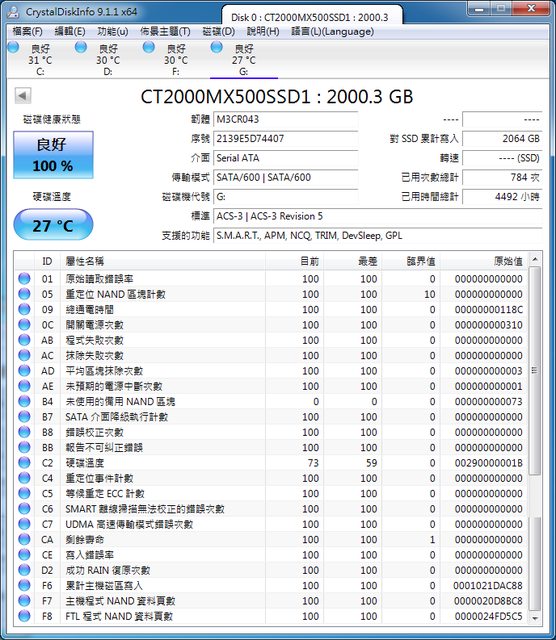Open the 編輯(E) menu

pyautogui.click(x=70, y=31)
